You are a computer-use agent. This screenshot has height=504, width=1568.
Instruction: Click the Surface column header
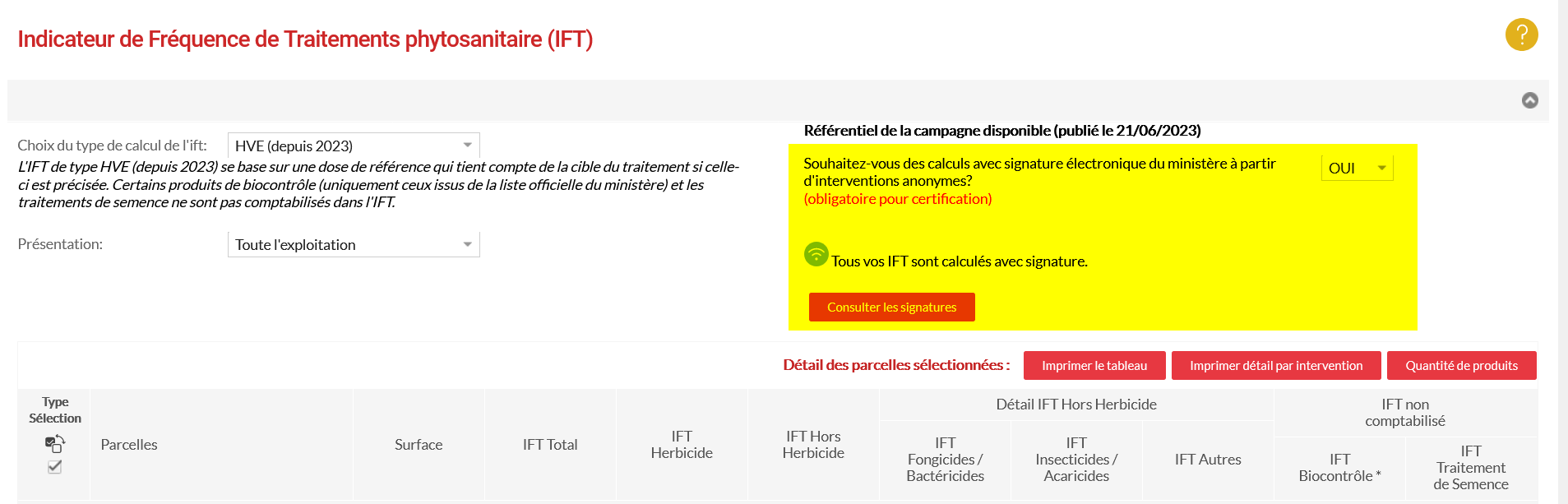point(419,445)
